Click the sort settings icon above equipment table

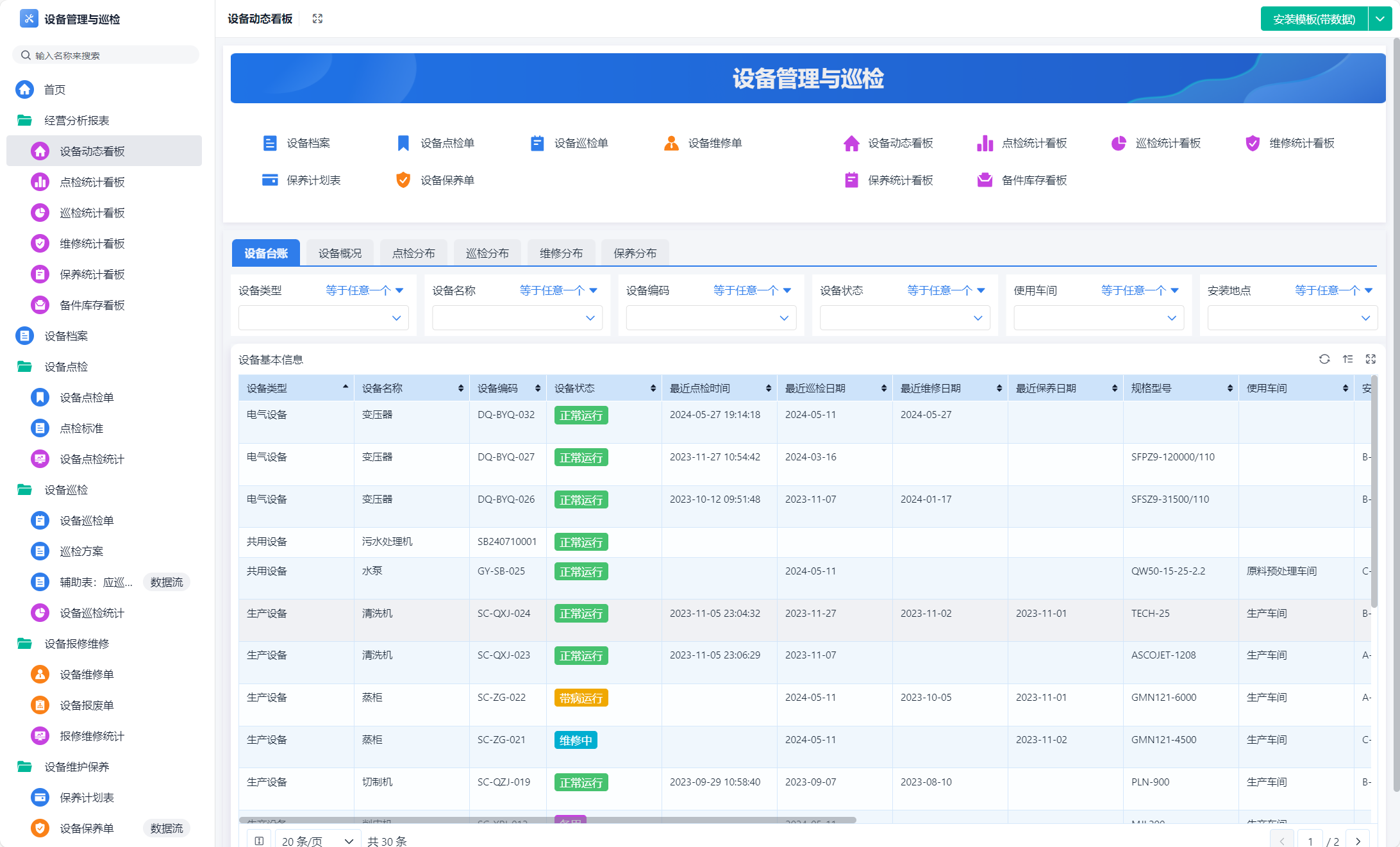coord(1347,359)
